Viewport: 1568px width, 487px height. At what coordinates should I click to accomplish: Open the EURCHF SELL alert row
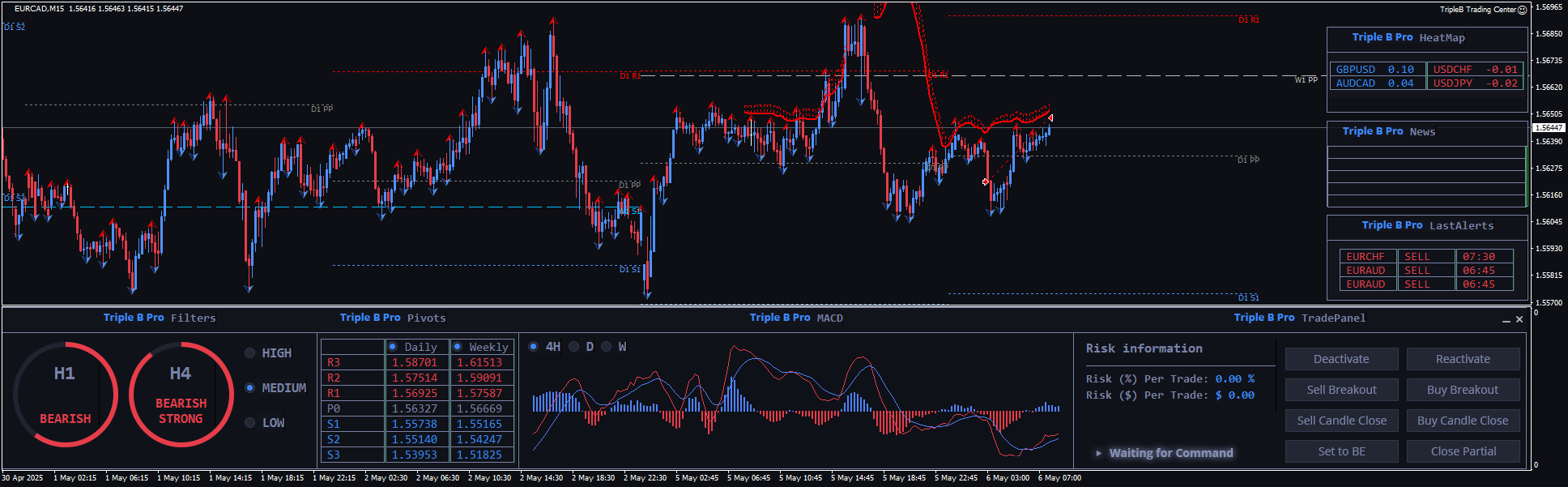click(1366, 257)
